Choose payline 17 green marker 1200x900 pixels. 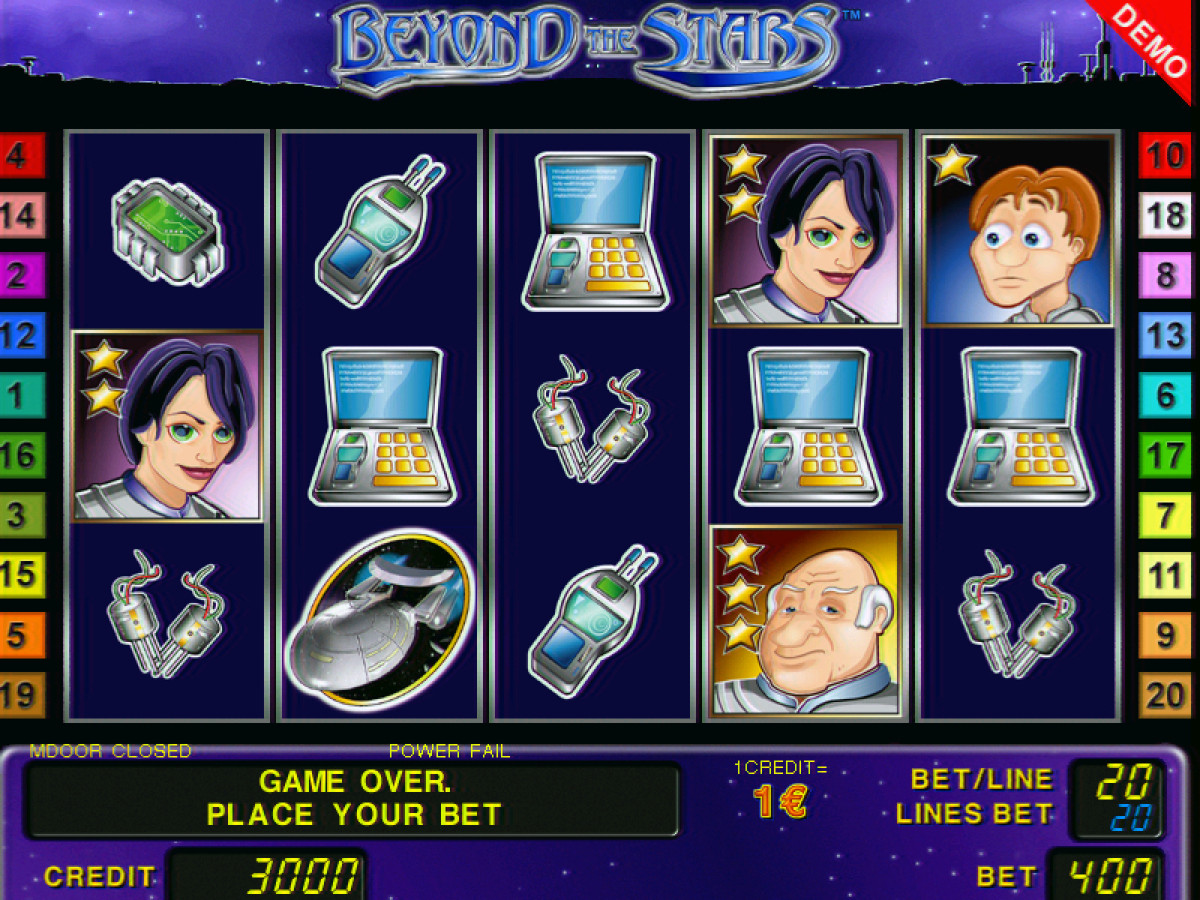(1164, 456)
